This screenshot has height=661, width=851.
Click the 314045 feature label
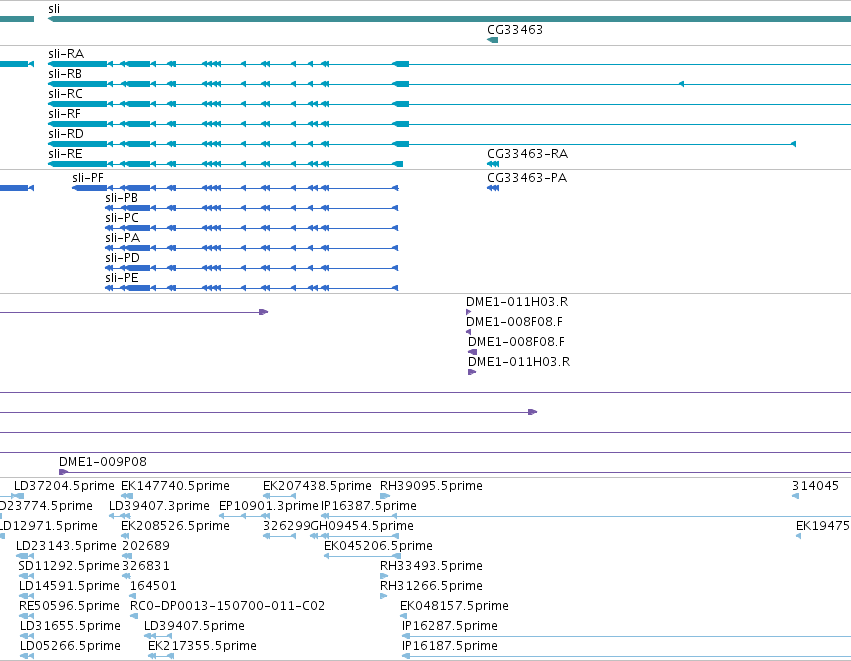[x=815, y=486]
